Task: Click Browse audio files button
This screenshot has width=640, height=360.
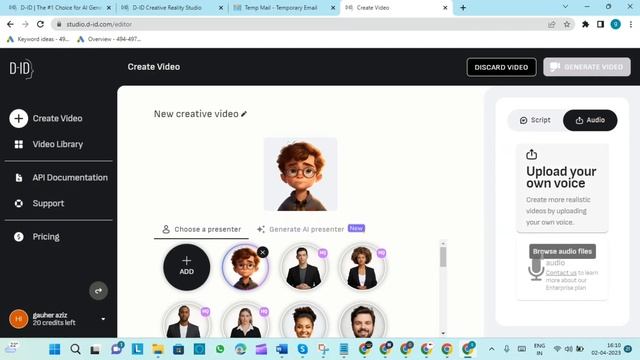Action: (x=562, y=251)
